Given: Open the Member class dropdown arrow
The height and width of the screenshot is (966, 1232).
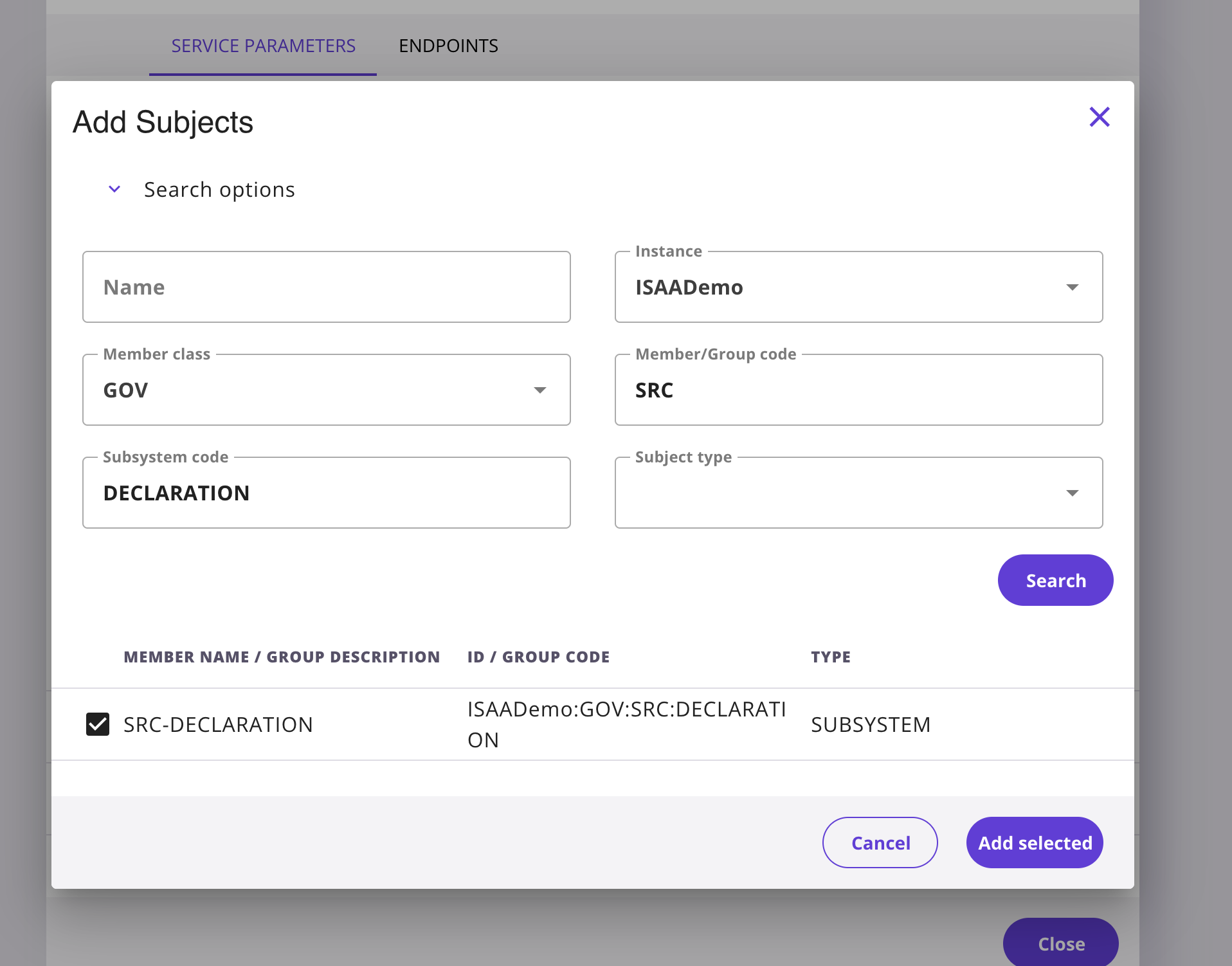Looking at the screenshot, I should (x=540, y=390).
